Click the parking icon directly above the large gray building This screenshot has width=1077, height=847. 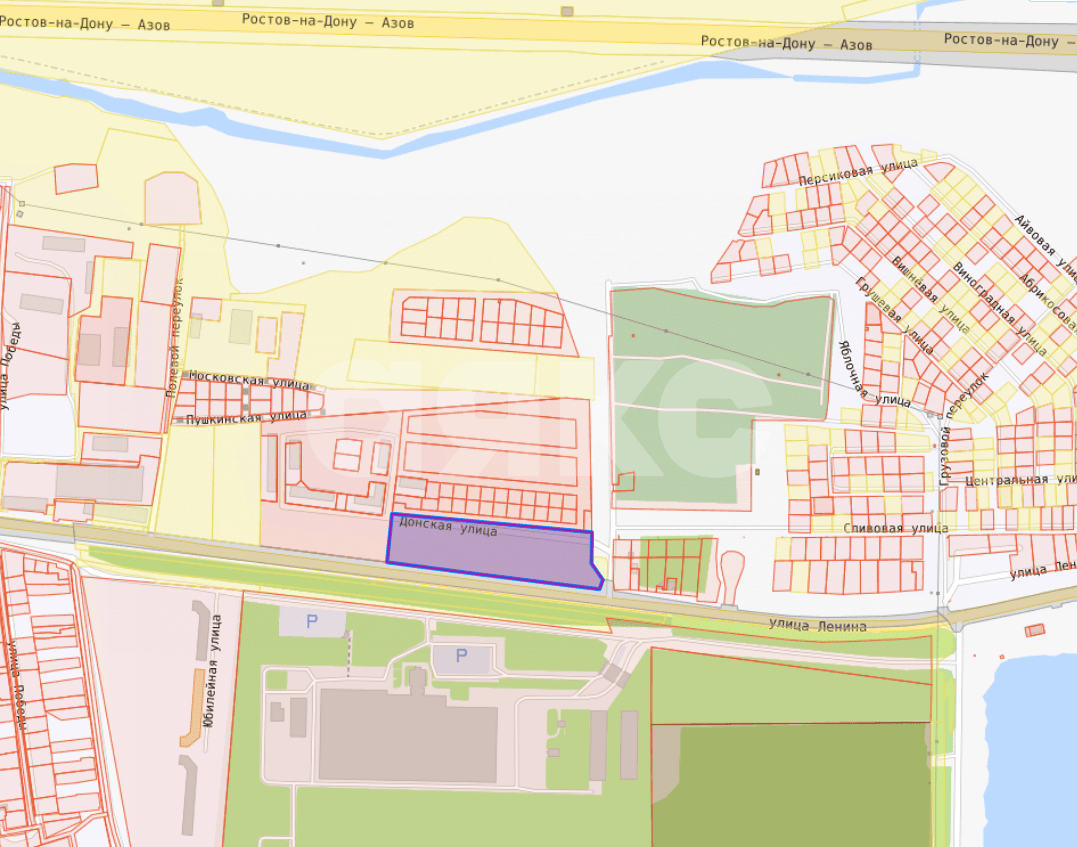(461, 657)
